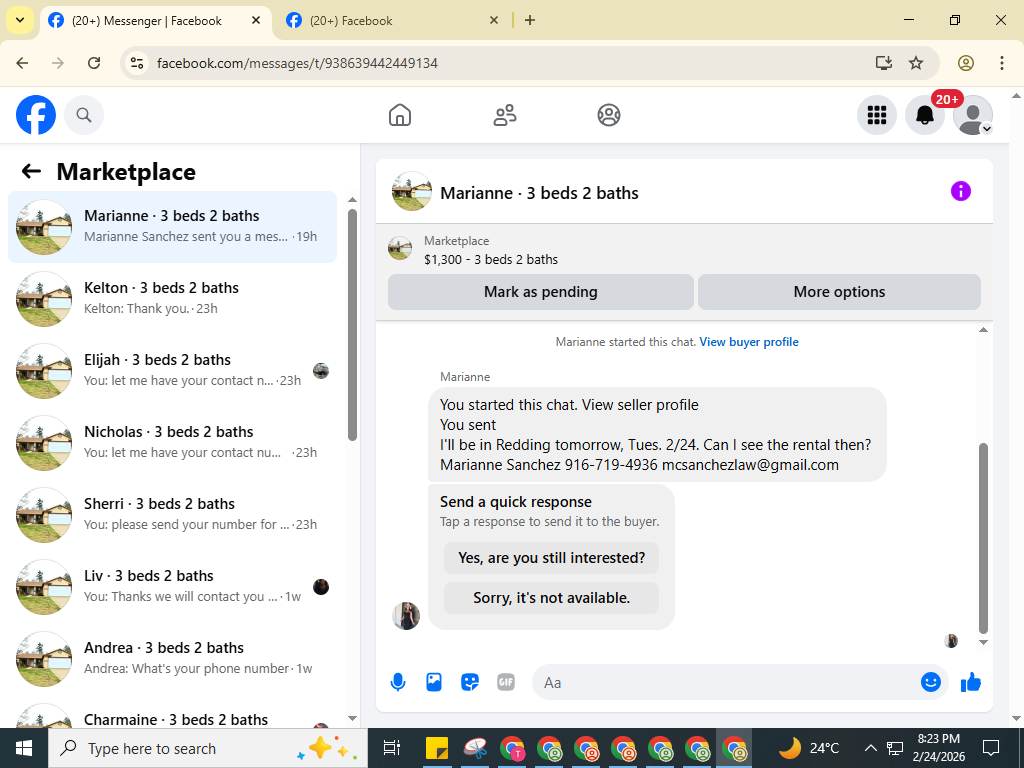The width and height of the screenshot is (1024, 768).
Task: Open Charmaine conversation in list
Action: (x=172, y=715)
